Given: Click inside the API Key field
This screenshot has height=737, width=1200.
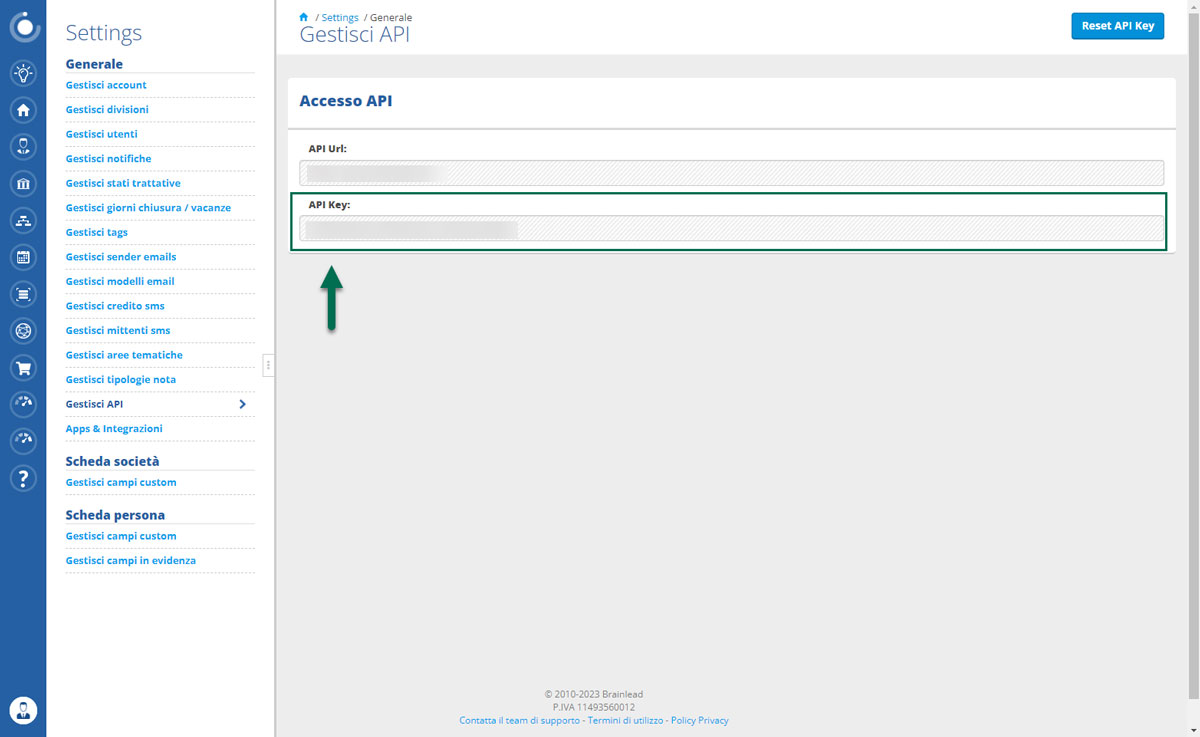Looking at the screenshot, I should [x=732, y=229].
